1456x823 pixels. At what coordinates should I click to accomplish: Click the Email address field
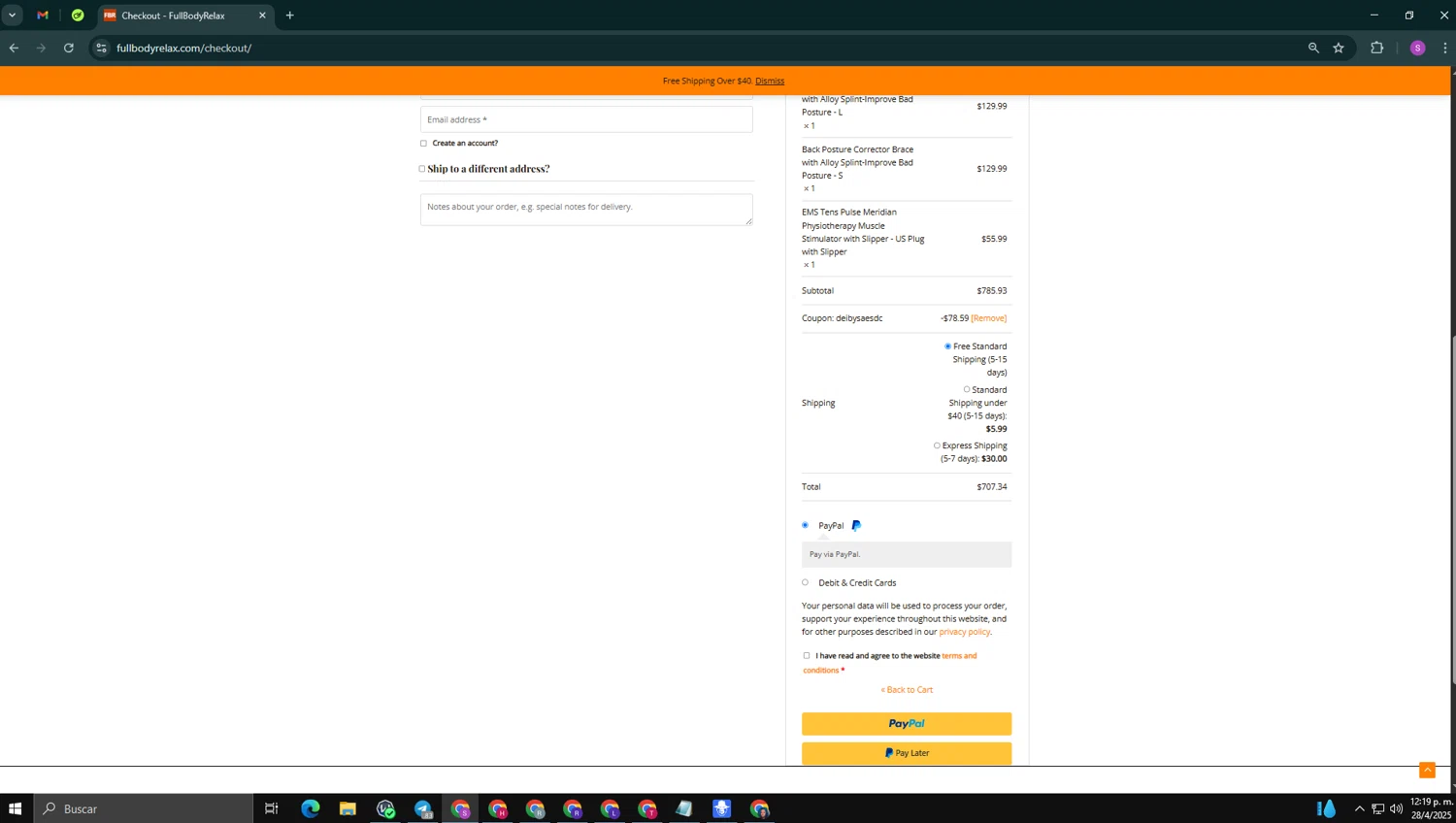[x=586, y=119]
